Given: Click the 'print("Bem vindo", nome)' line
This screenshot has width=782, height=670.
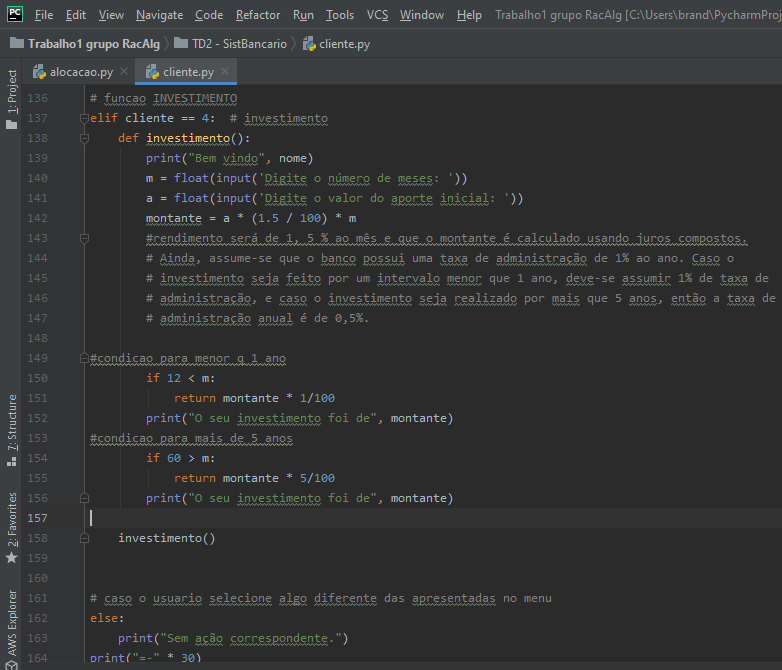Looking at the screenshot, I should pos(229,158).
